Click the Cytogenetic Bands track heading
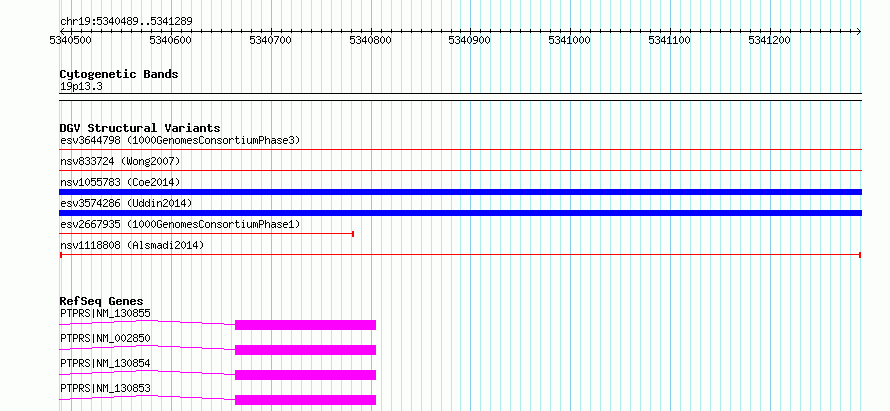This screenshot has height=411, width=890. point(119,74)
